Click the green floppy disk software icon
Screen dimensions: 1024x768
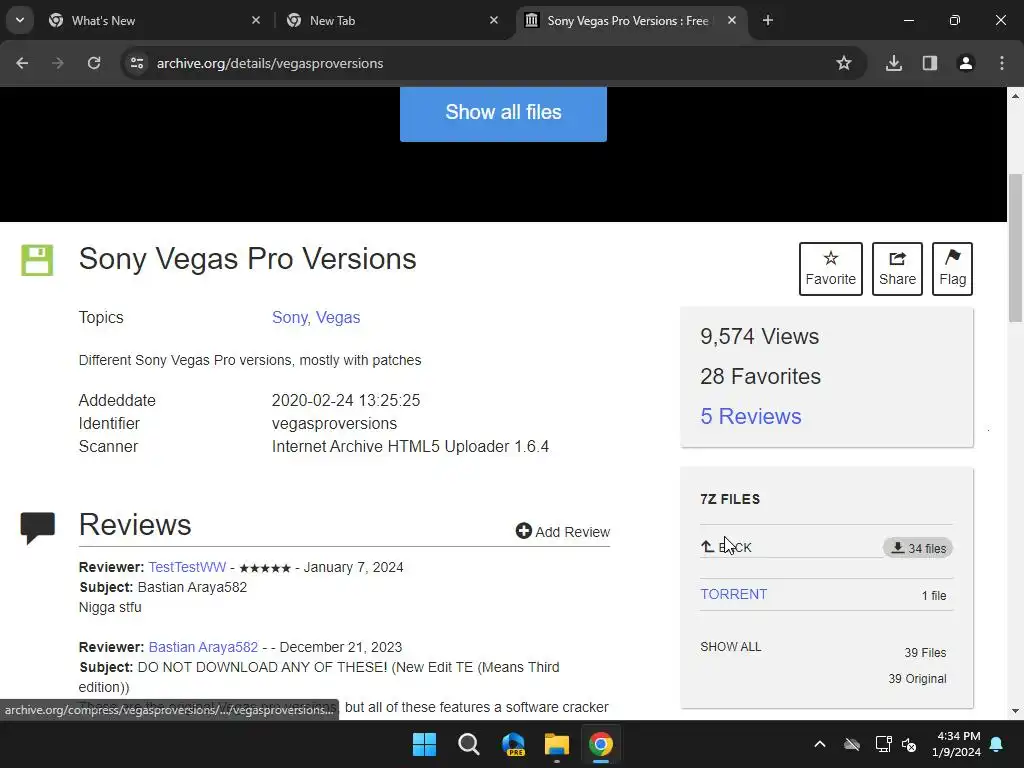(x=37, y=260)
